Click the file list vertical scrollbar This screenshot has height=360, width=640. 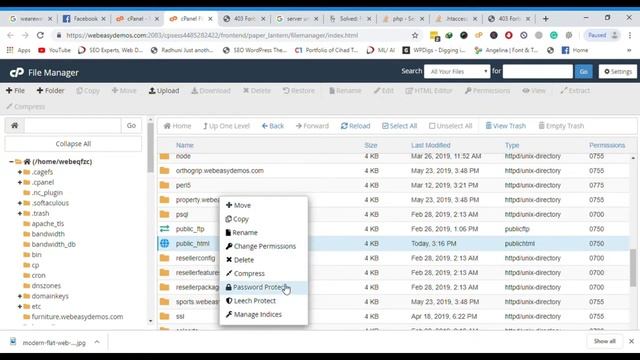(x=633, y=267)
